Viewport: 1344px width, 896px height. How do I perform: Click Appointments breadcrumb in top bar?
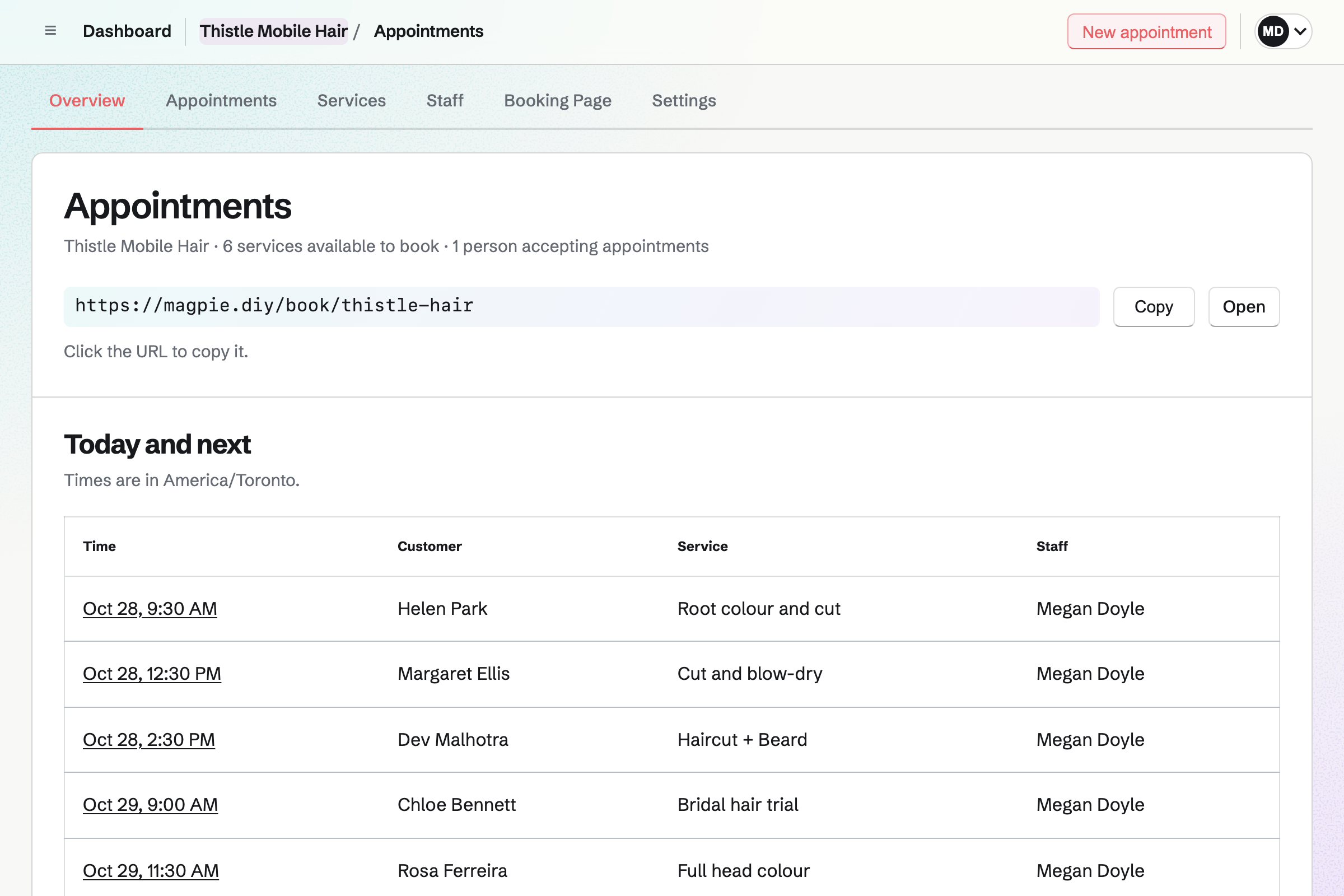[x=428, y=31]
